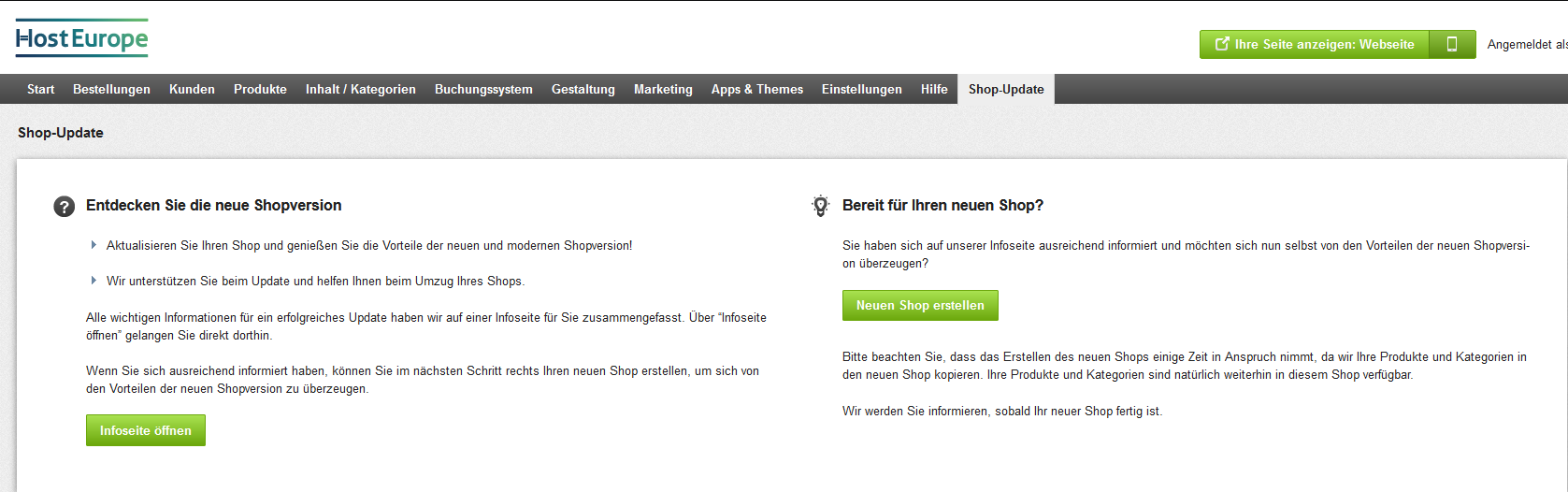Image resolution: width=1568 pixels, height=492 pixels.
Task: Open the Einstellungen menu
Action: (861, 89)
